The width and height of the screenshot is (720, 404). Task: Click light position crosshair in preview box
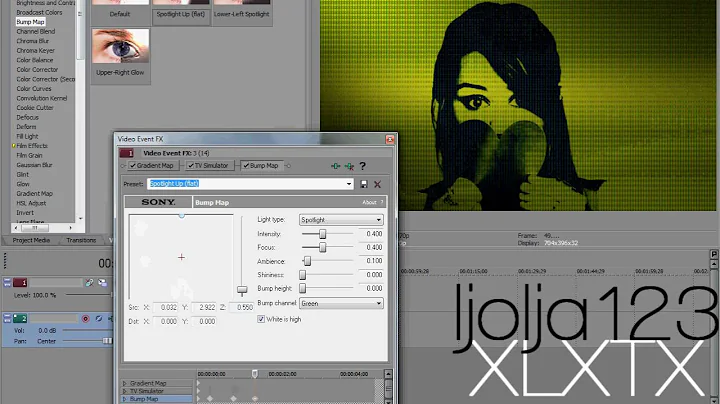click(181, 257)
